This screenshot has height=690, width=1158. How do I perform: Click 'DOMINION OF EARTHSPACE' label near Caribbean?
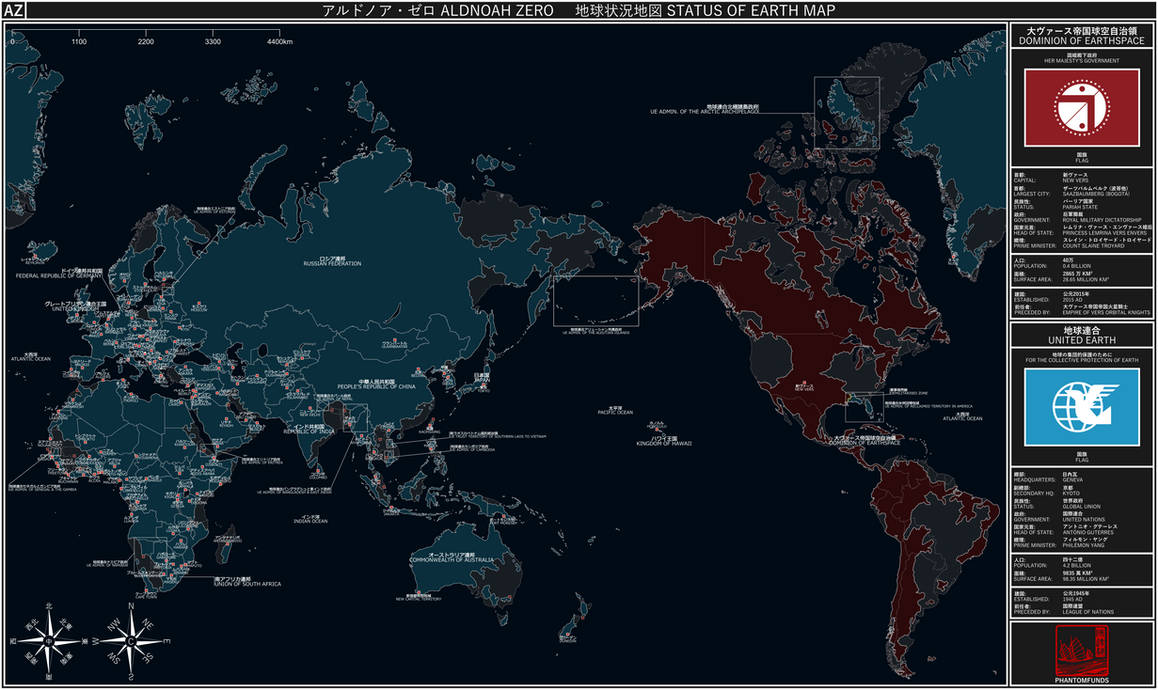(865, 443)
